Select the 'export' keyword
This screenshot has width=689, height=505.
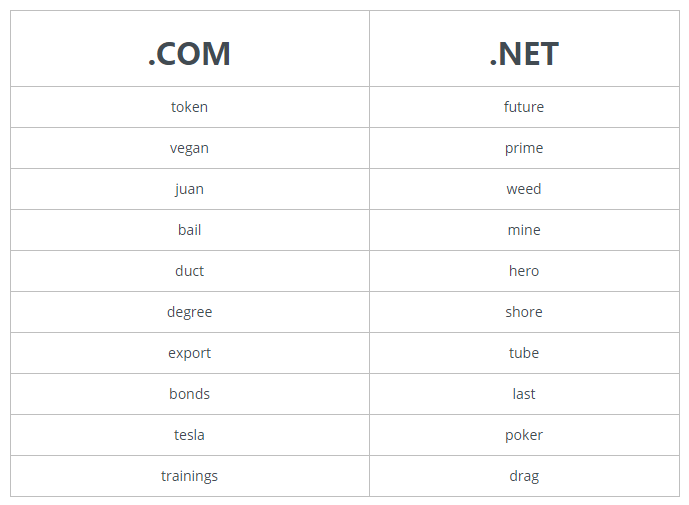(x=189, y=353)
